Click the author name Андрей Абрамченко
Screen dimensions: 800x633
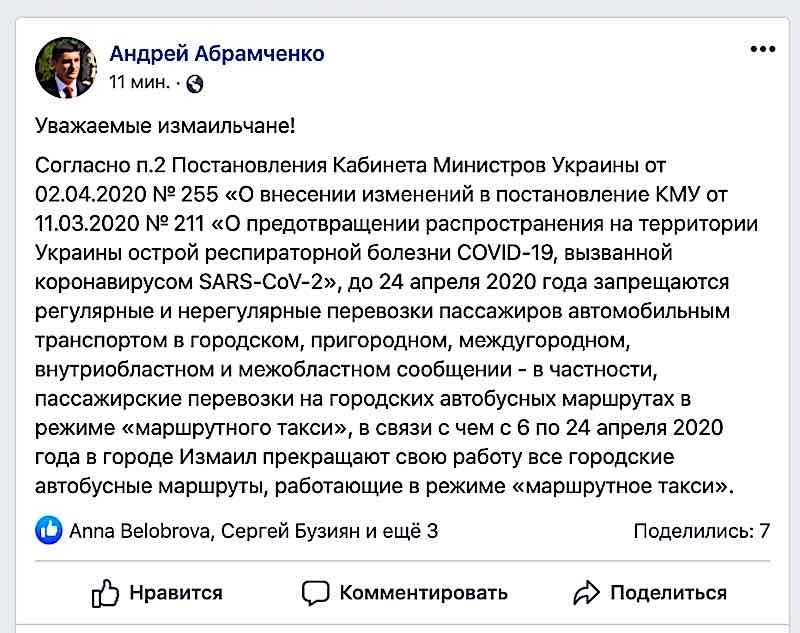(x=217, y=53)
